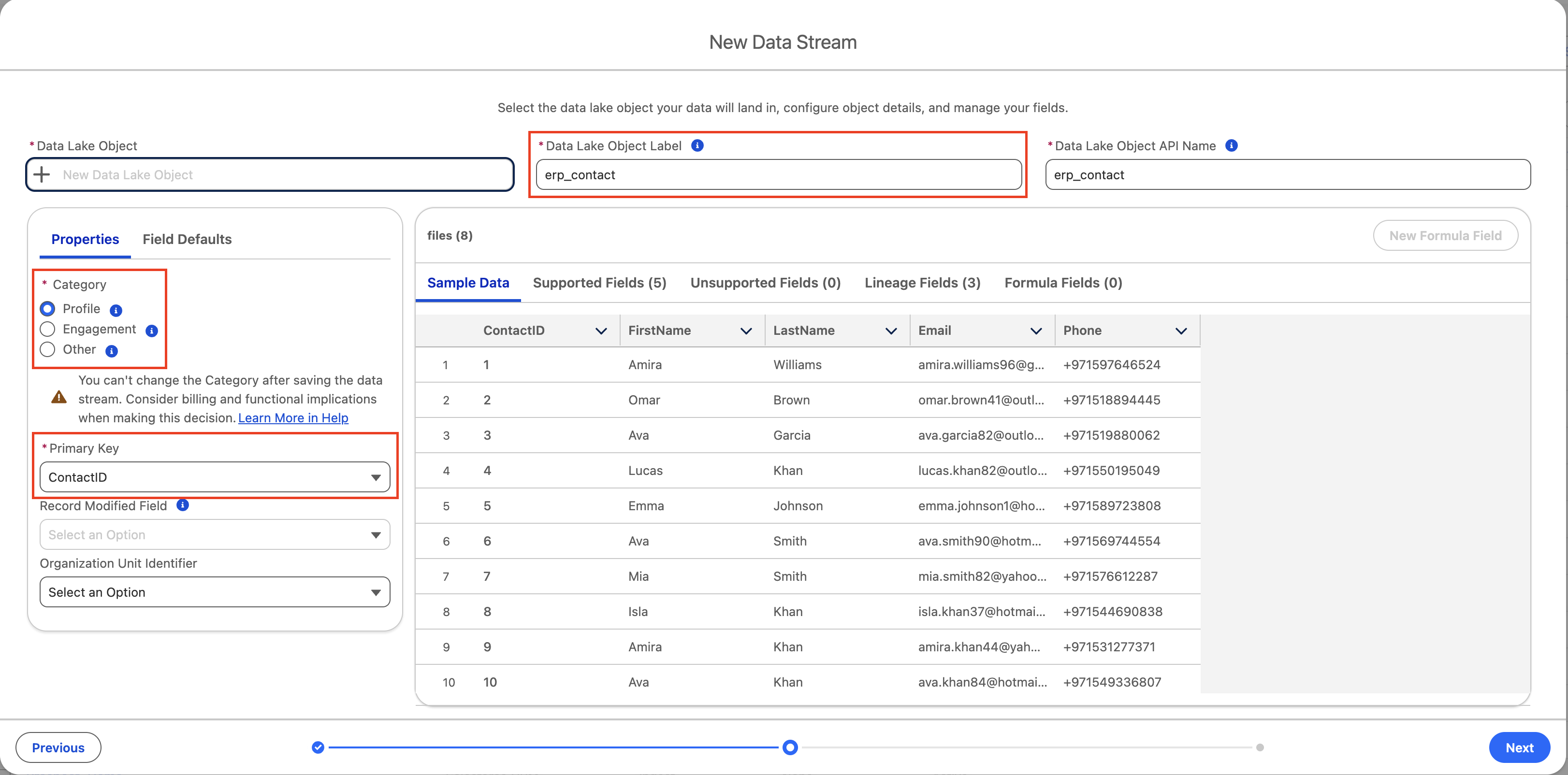
Task: Click info icon beside Data Lake Object API Name
Action: [x=1231, y=145]
